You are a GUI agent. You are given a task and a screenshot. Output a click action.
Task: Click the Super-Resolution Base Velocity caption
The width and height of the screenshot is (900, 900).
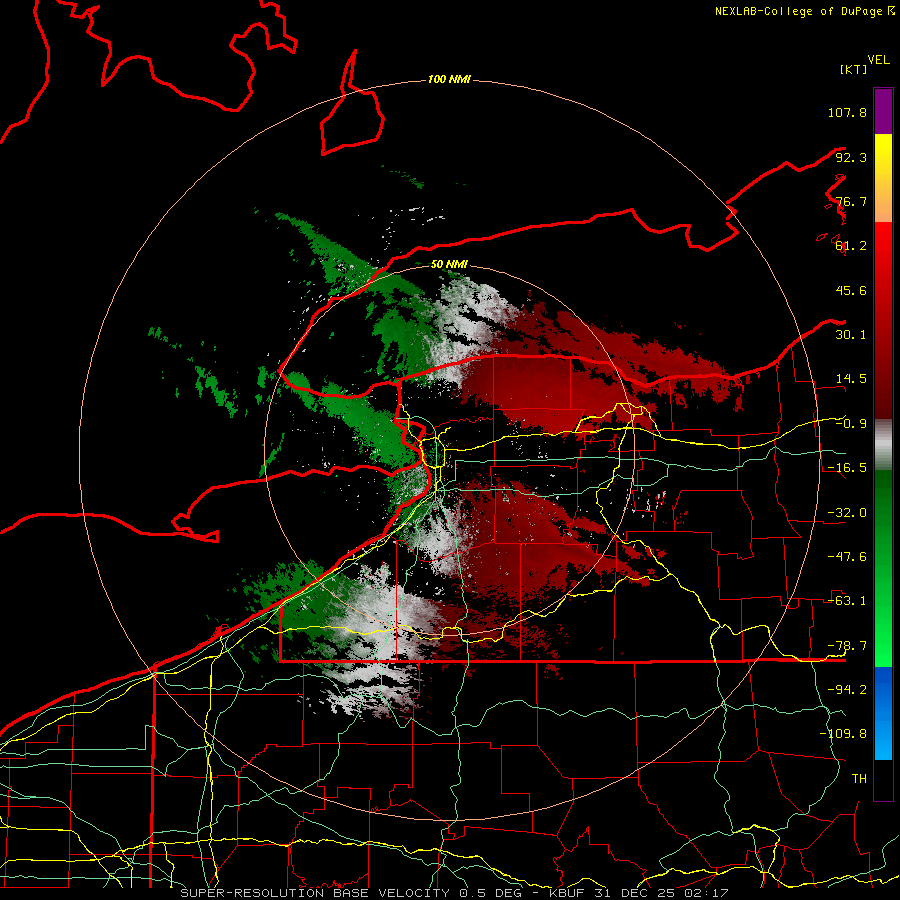455,893
